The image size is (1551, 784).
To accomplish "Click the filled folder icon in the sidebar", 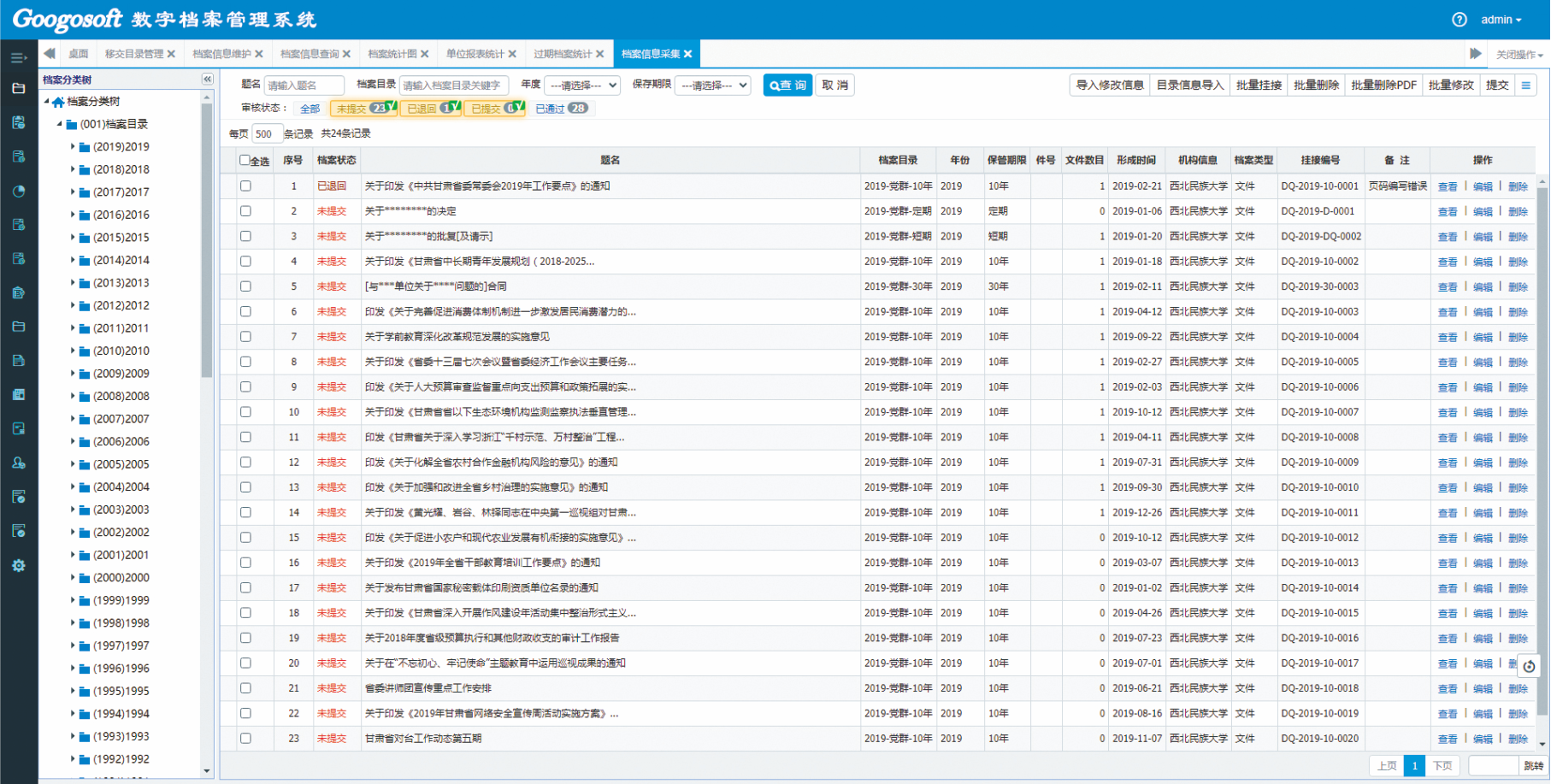I will pyautogui.click(x=18, y=88).
